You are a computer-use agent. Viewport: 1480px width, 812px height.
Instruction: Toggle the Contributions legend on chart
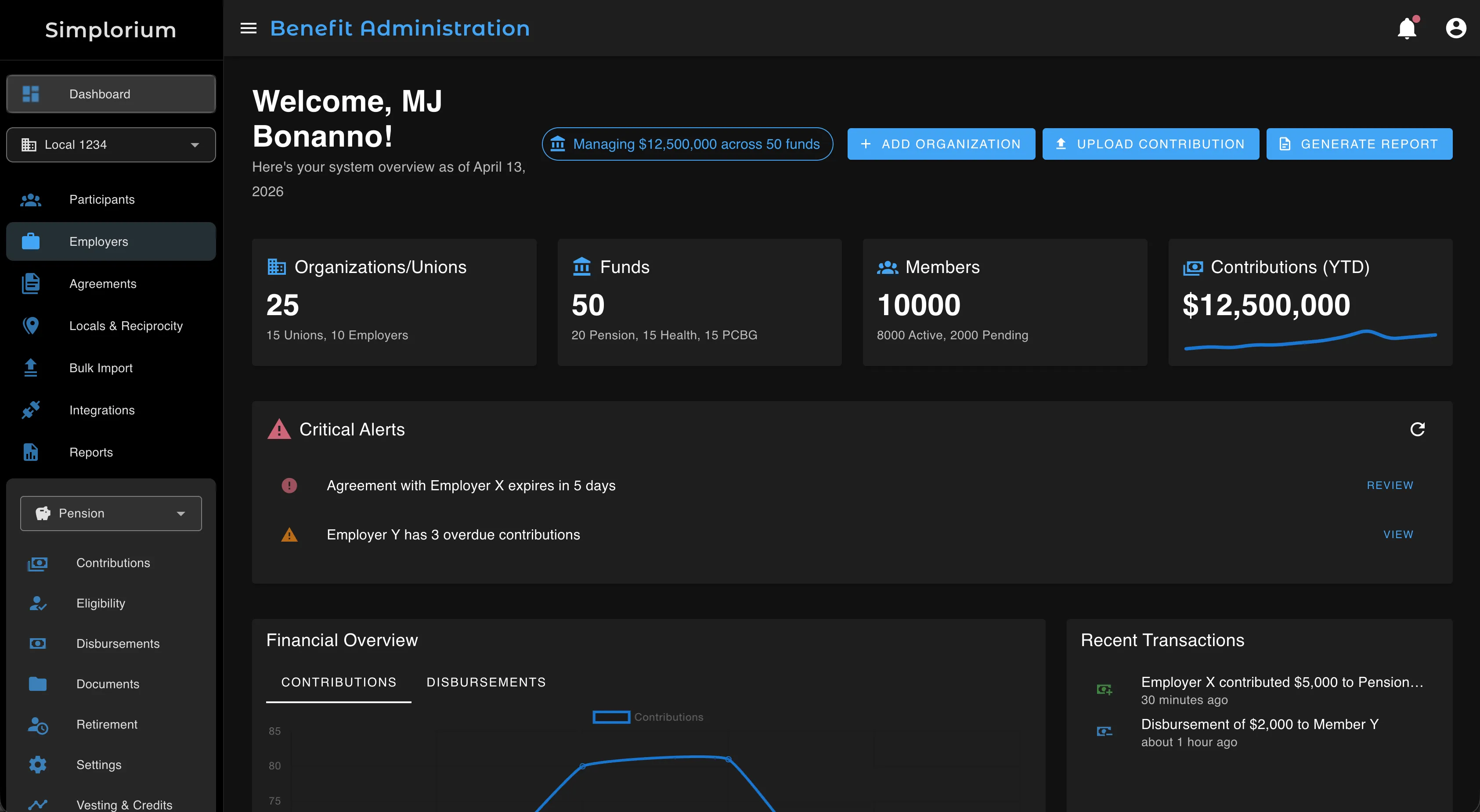pyautogui.click(x=648, y=717)
